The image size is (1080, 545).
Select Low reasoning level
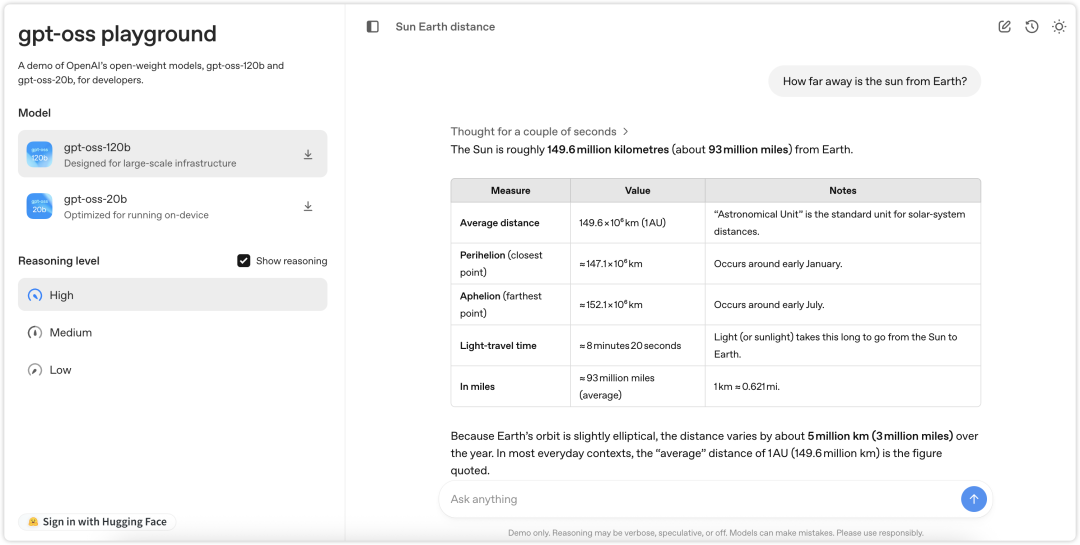(x=172, y=370)
